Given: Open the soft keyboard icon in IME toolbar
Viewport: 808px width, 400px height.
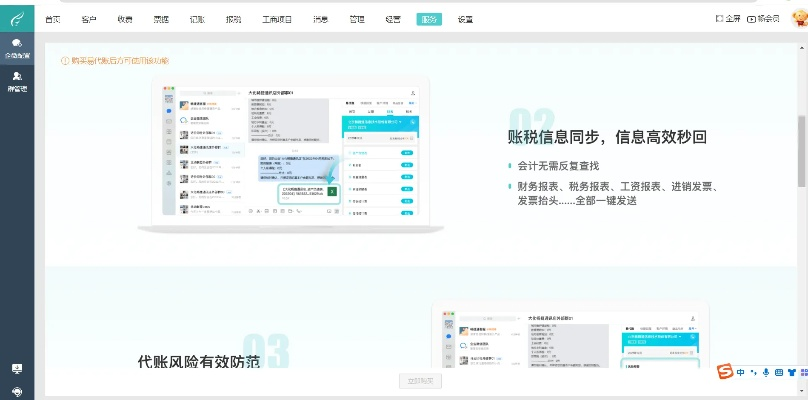Looking at the screenshot, I should [x=779, y=373].
